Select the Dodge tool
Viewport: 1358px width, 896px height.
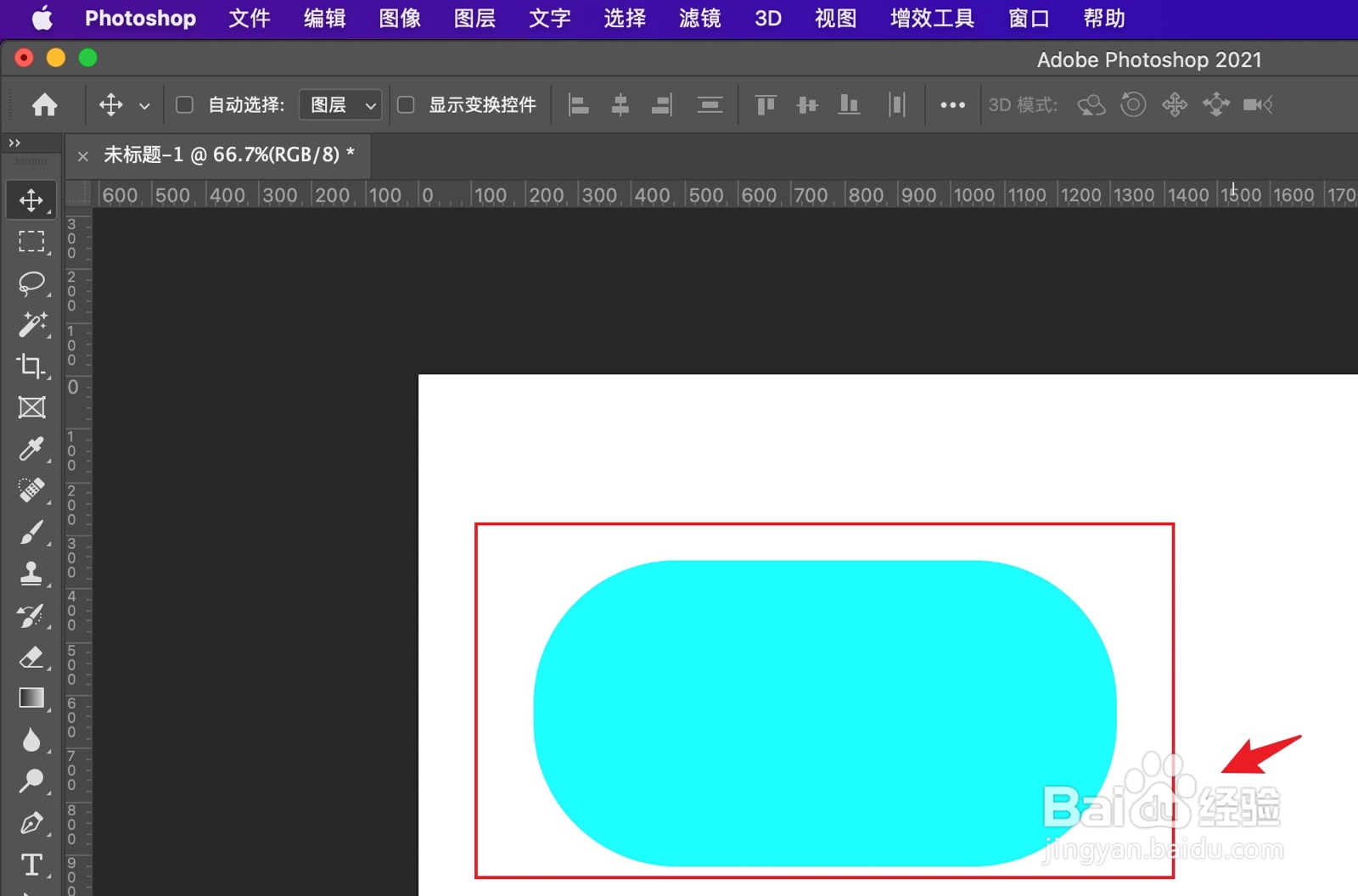pyautogui.click(x=31, y=781)
